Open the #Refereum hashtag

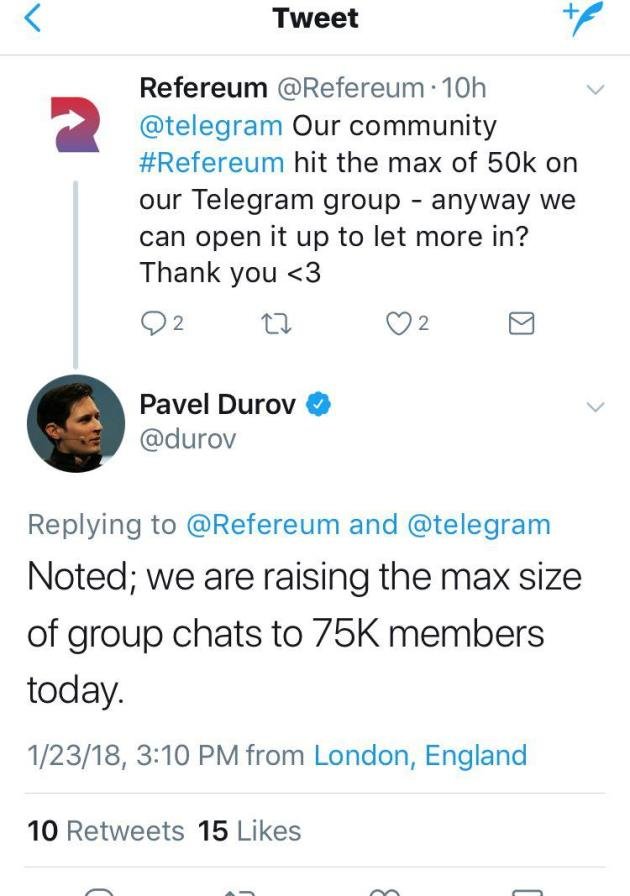(212, 163)
